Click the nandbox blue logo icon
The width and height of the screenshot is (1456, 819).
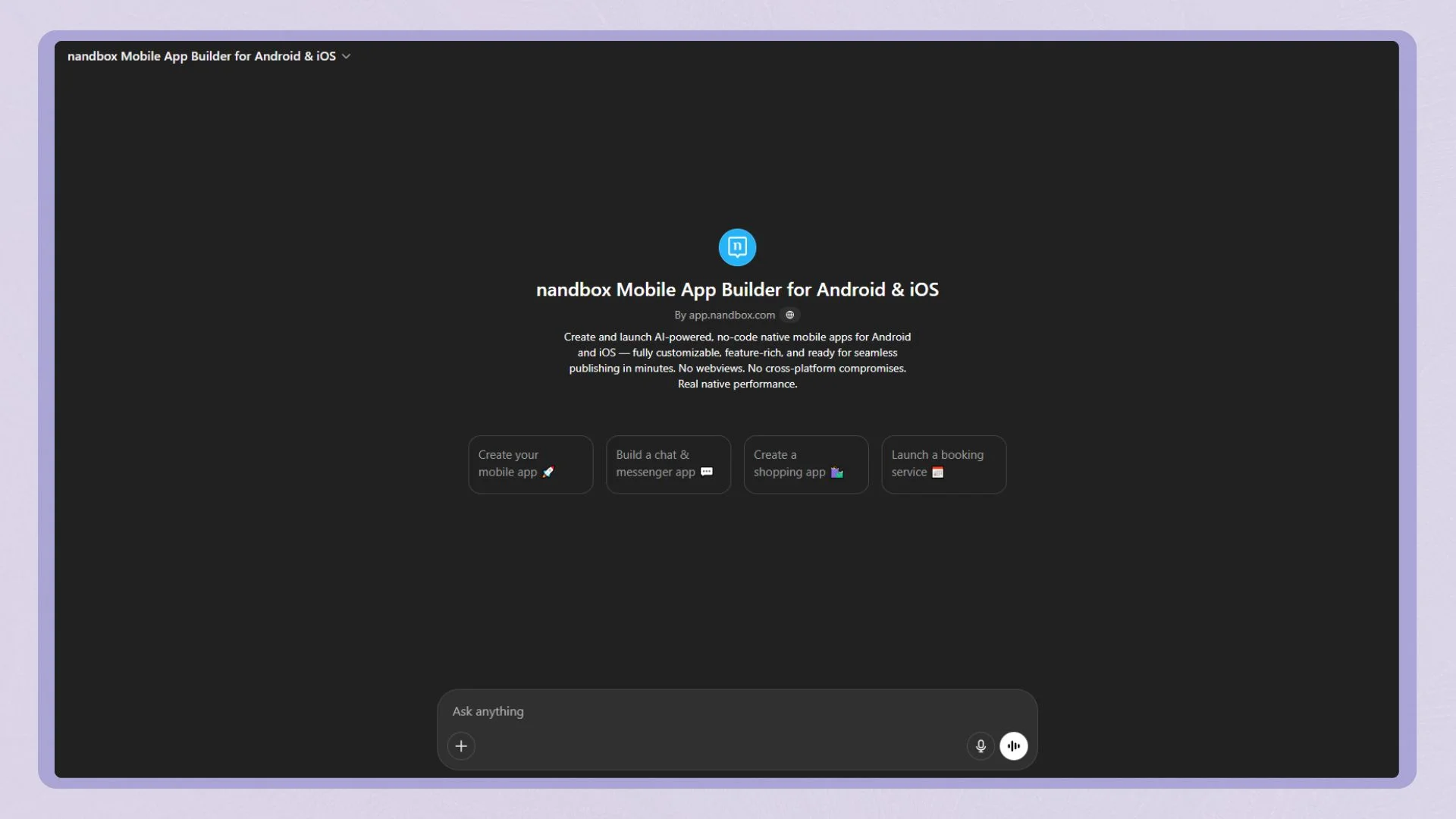[737, 247]
